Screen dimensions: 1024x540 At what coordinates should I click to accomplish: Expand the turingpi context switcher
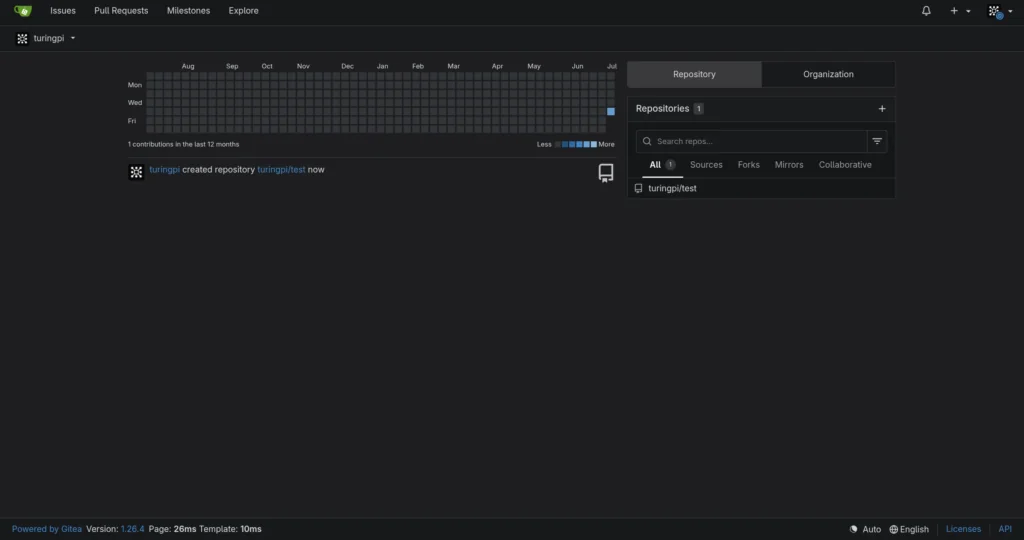click(46, 39)
